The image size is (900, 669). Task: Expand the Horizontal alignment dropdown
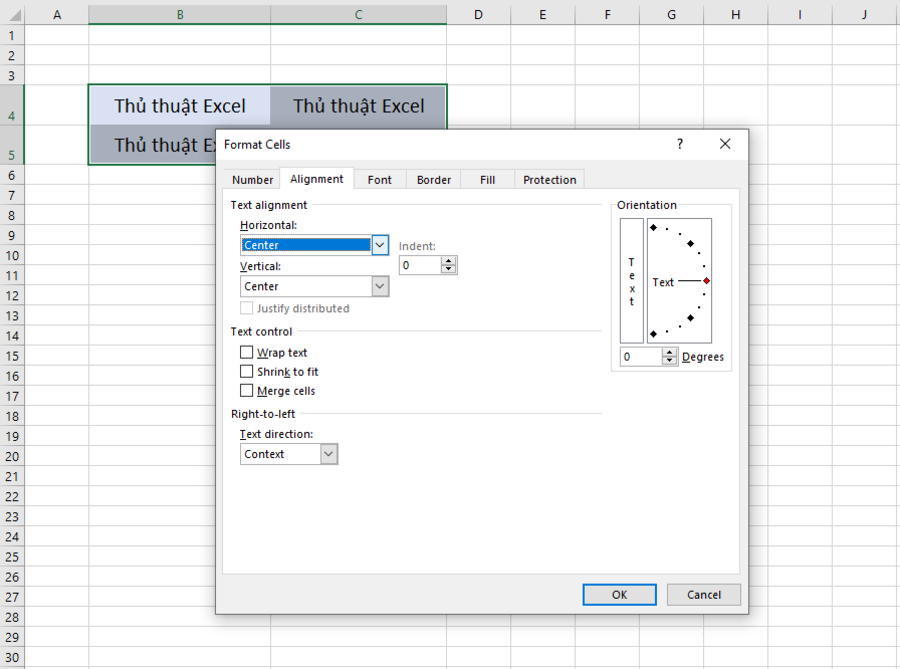(380, 245)
